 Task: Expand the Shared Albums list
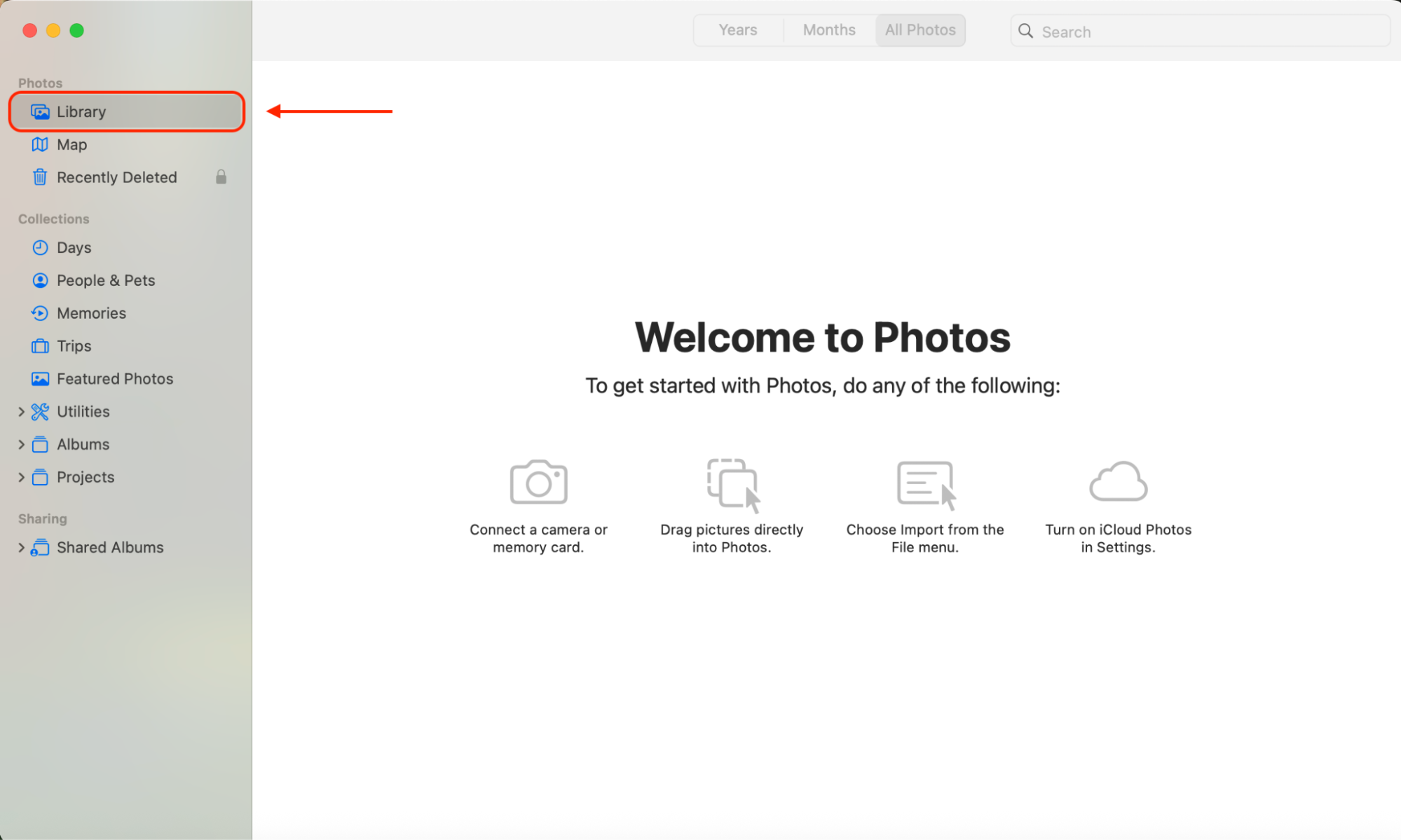click(20, 547)
